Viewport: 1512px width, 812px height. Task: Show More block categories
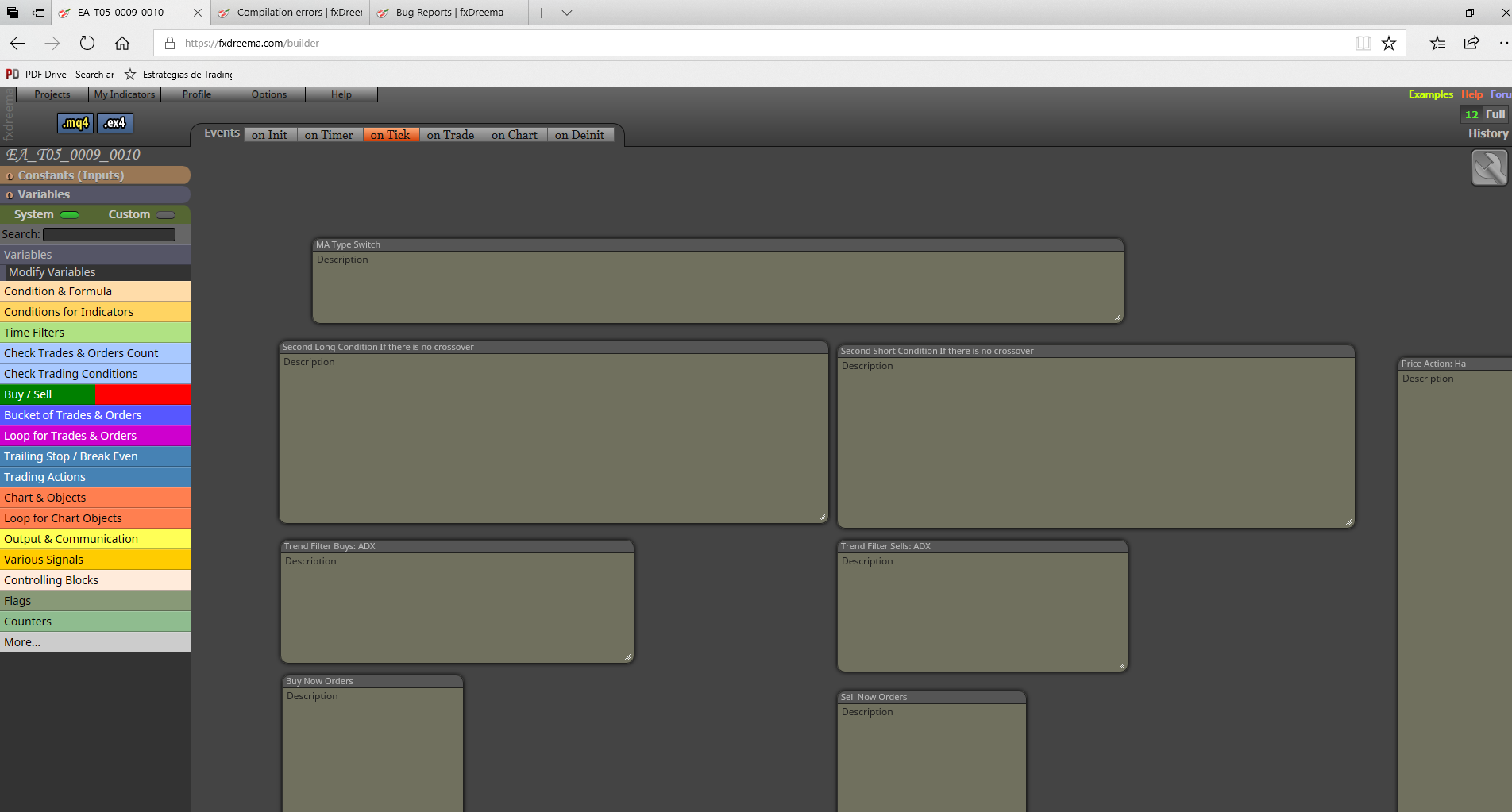pos(95,642)
